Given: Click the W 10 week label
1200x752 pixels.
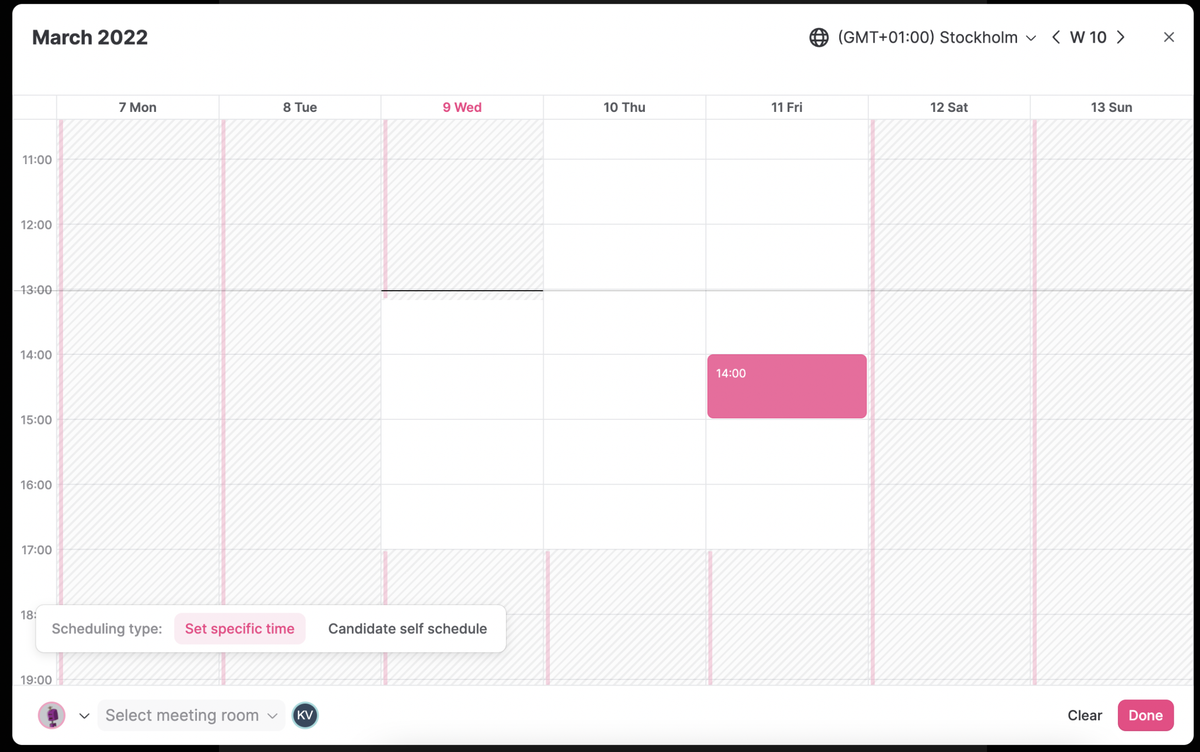Looking at the screenshot, I should pos(1088,38).
